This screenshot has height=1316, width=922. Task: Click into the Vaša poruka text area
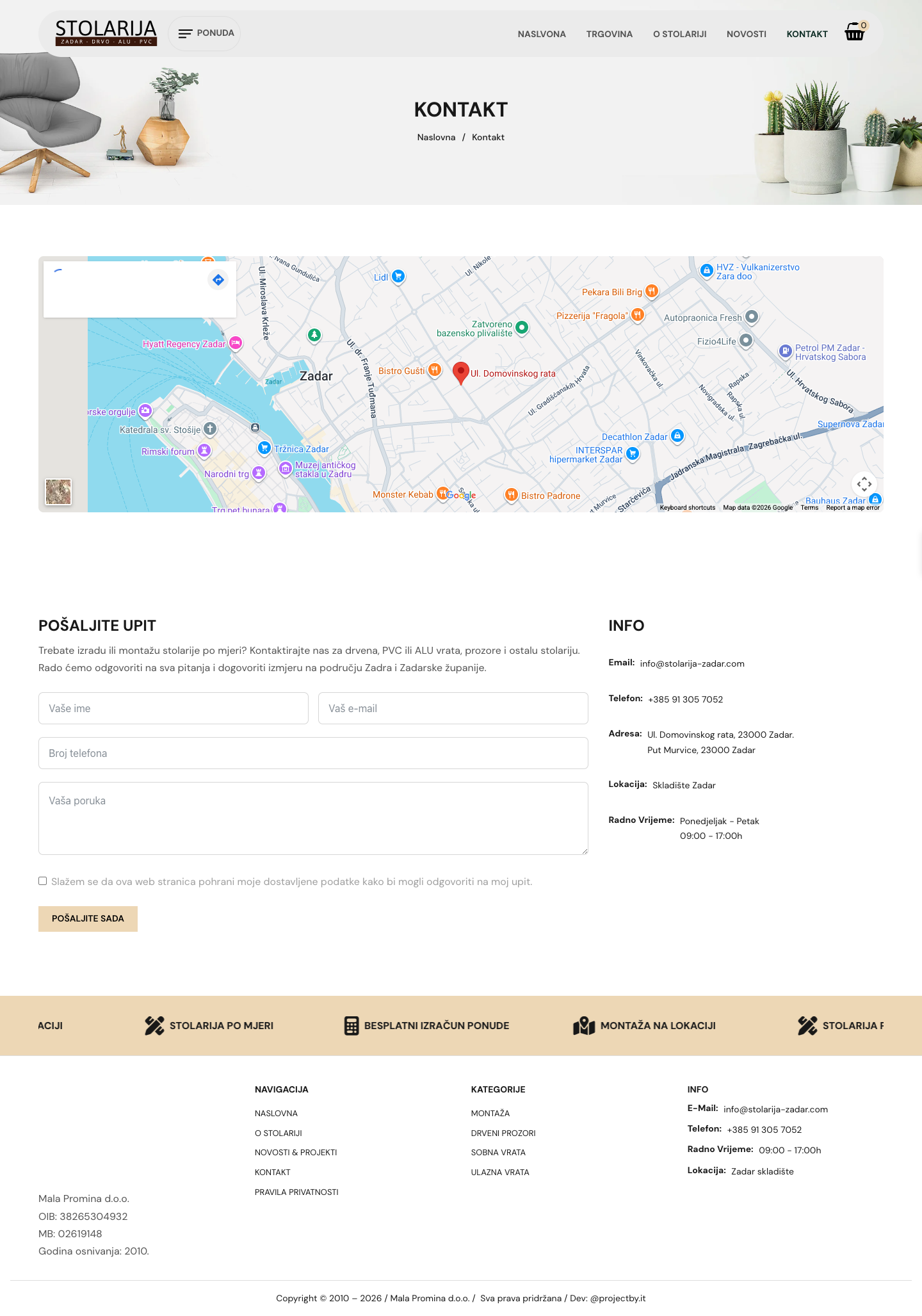coord(313,818)
